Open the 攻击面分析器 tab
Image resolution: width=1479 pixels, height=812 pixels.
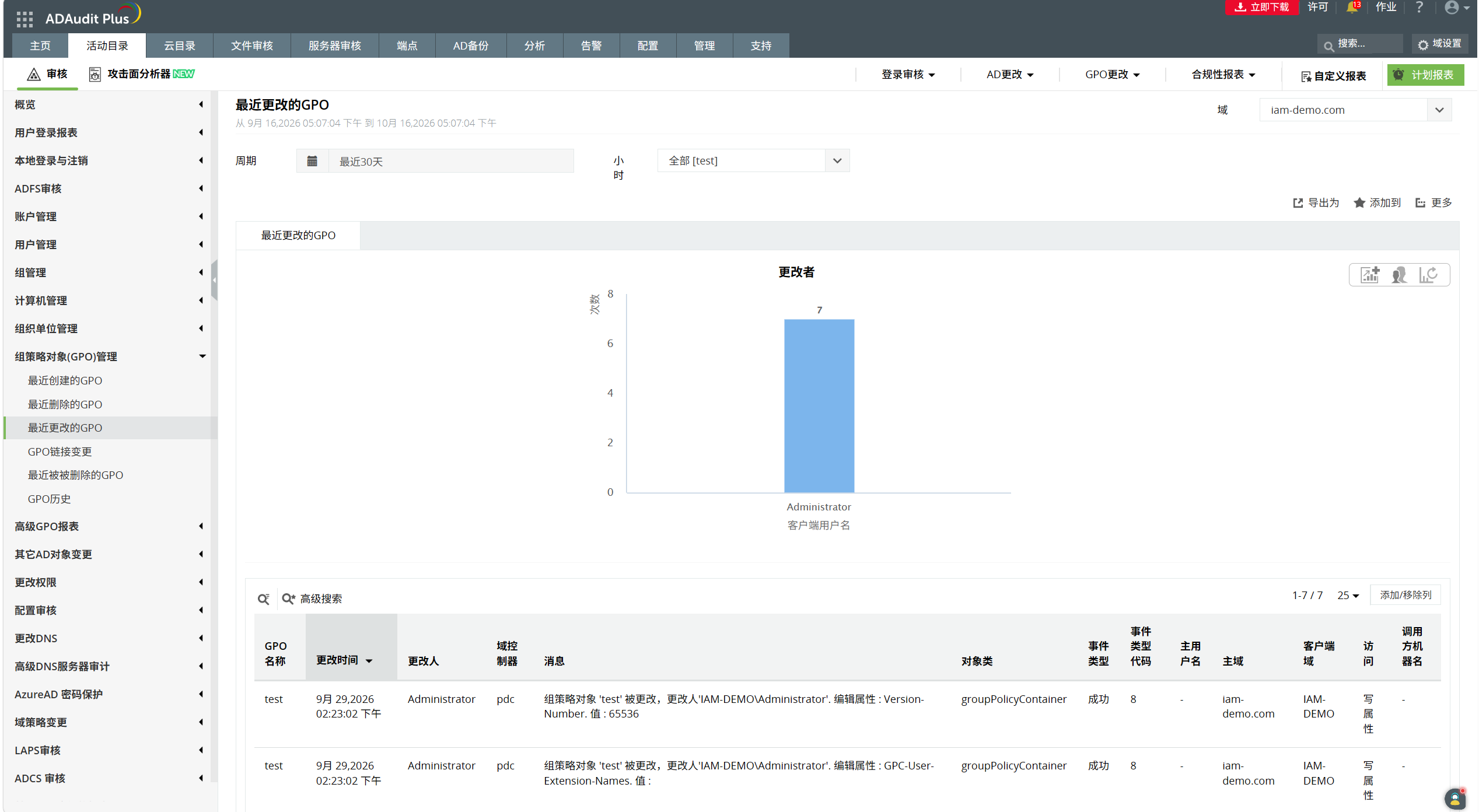142,74
